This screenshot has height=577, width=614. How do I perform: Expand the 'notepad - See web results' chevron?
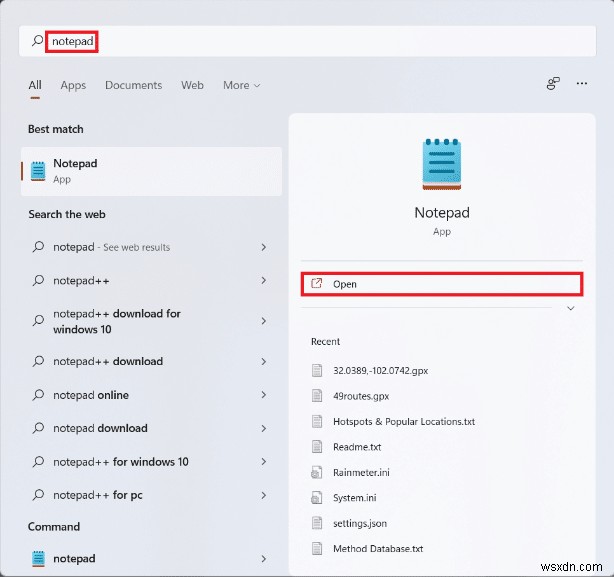(264, 247)
